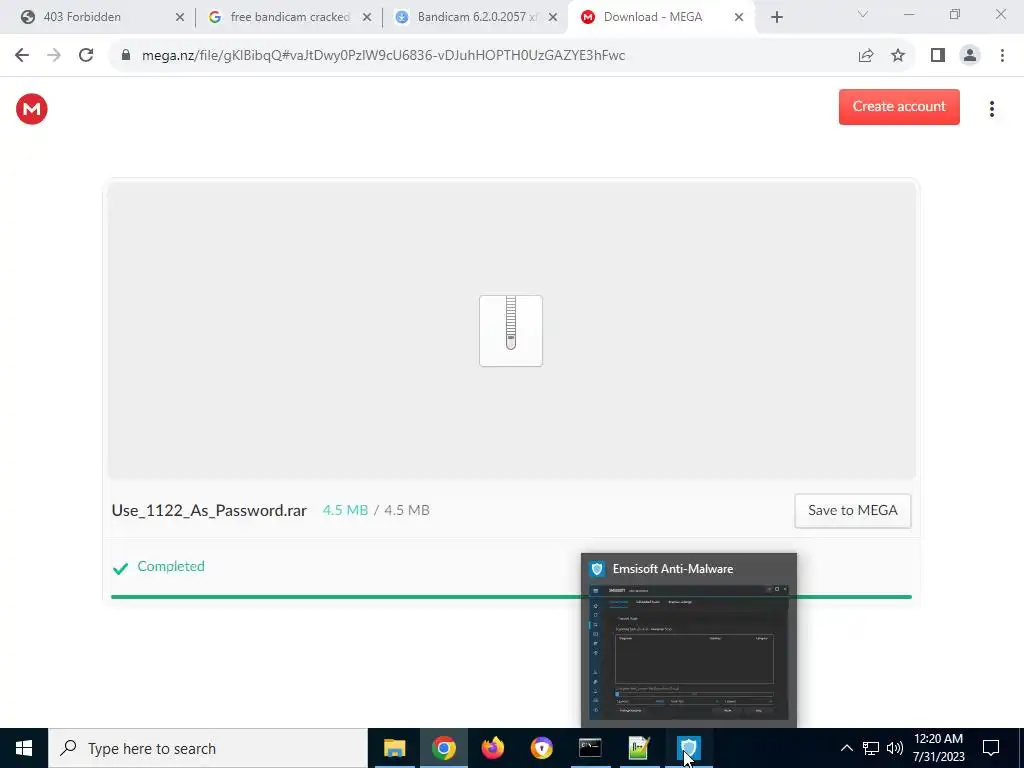Open Chrome profile avatar
Viewport: 1024px width, 768px height.
970,56
